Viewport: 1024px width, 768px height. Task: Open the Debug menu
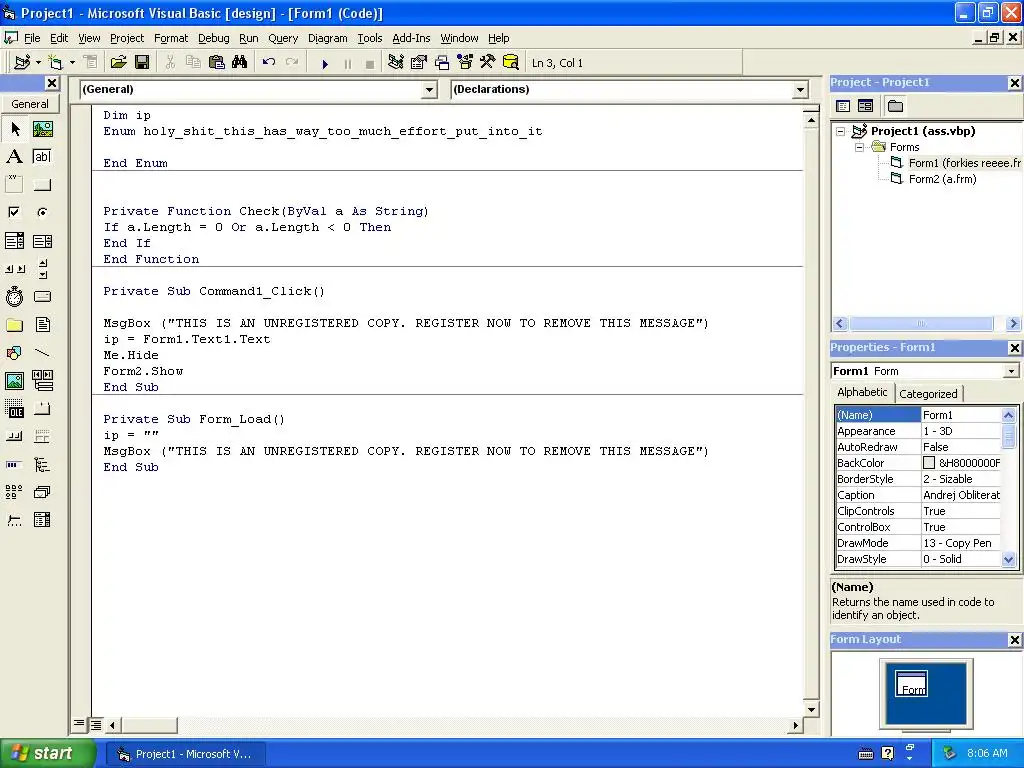[214, 38]
